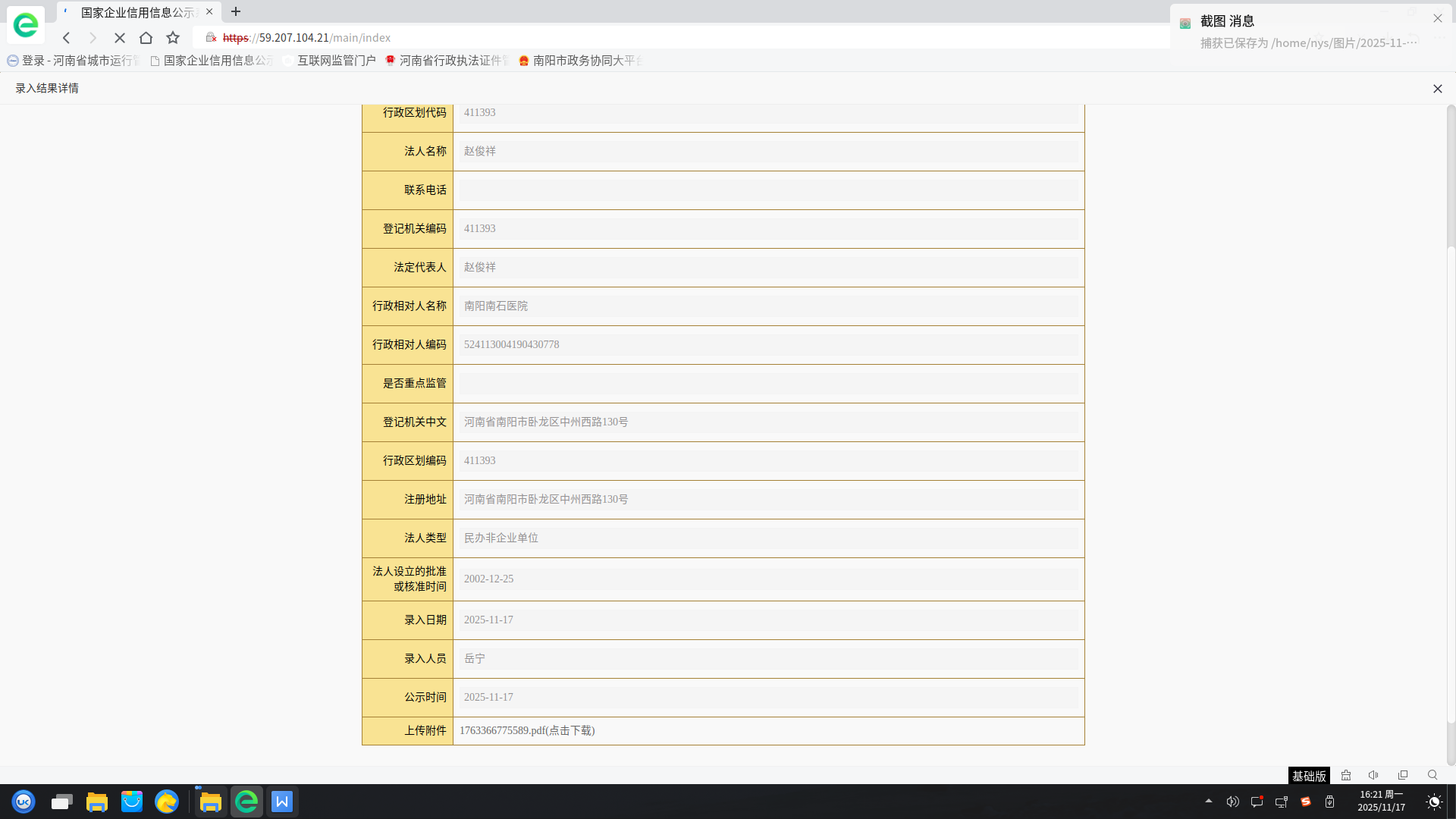Download attachment 1763366775589.pdf
The image size is (1456, 819).
tap(527, 730)
